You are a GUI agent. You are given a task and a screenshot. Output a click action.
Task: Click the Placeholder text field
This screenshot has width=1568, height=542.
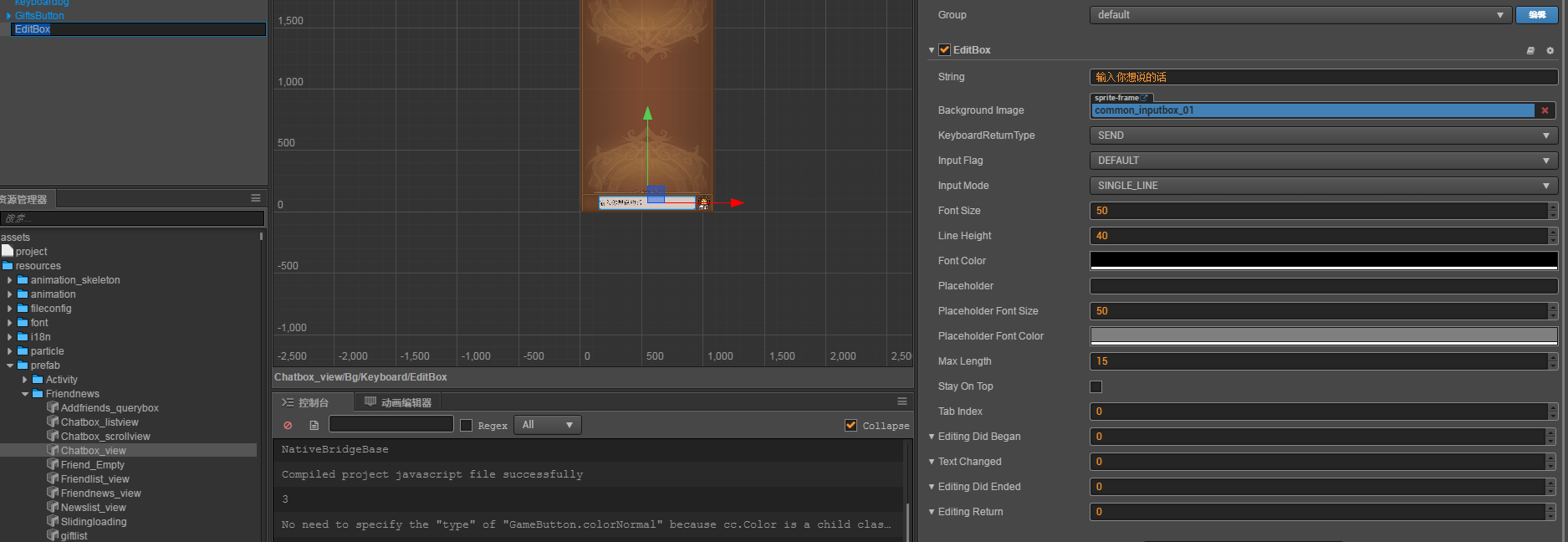pyautogui.click(x=1324, y=286)
